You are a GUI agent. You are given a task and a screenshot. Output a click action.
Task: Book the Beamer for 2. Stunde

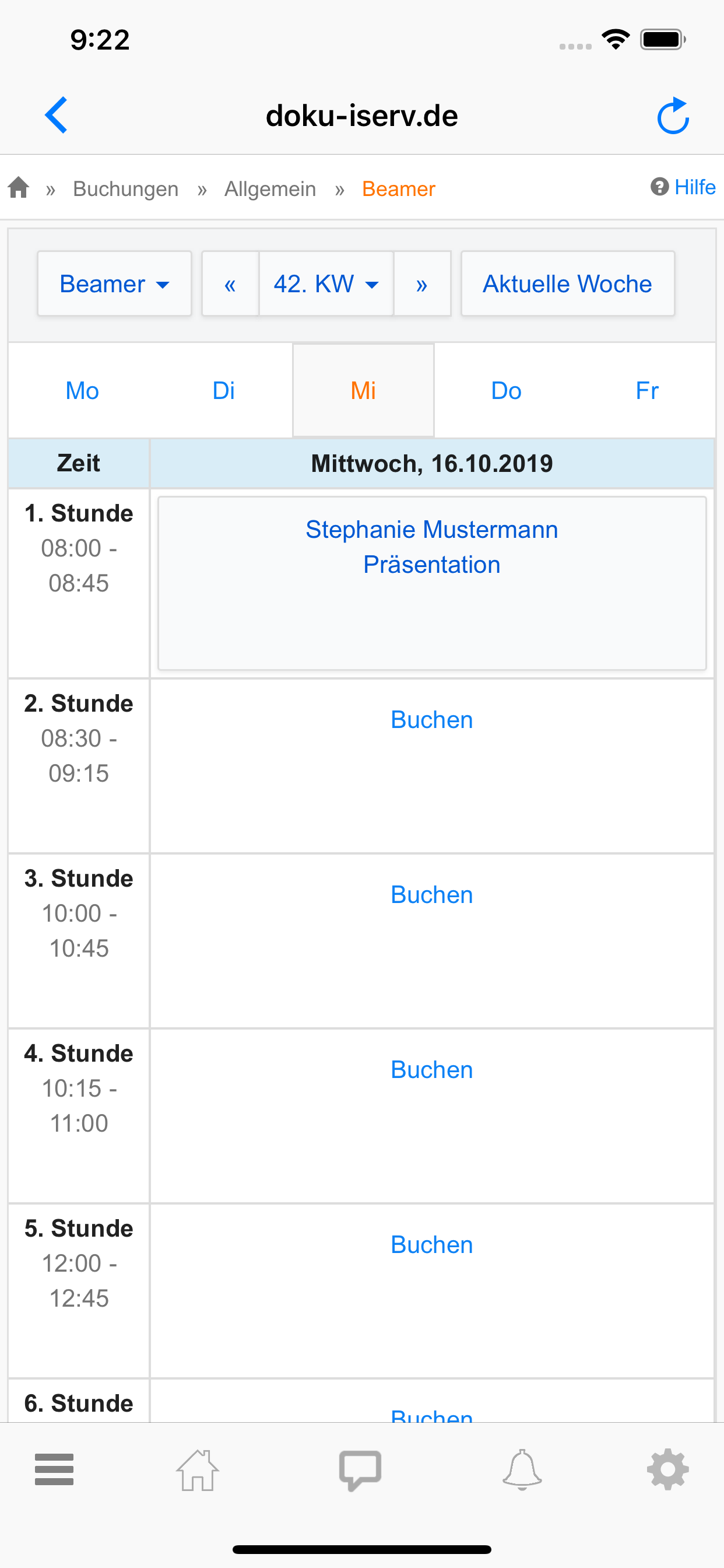coord(431,719)
